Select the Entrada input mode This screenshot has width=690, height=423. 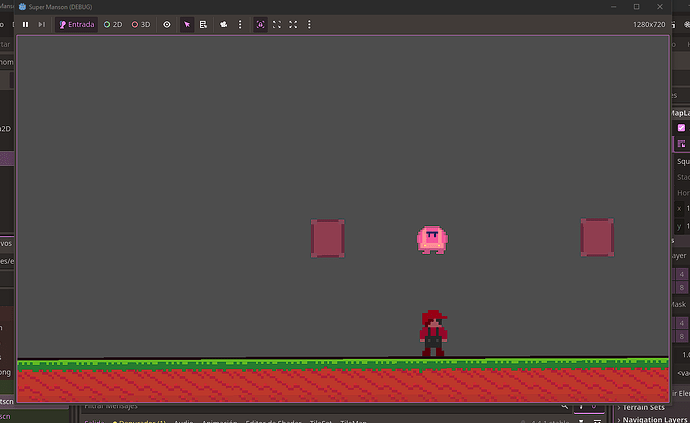pyautogui.click(x=77, y=25)
